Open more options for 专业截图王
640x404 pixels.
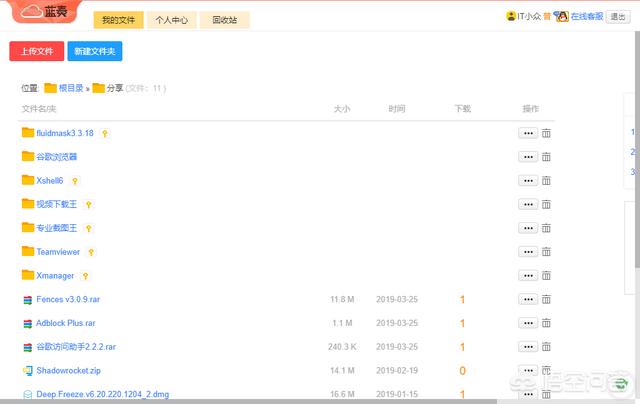coord(528,228)
